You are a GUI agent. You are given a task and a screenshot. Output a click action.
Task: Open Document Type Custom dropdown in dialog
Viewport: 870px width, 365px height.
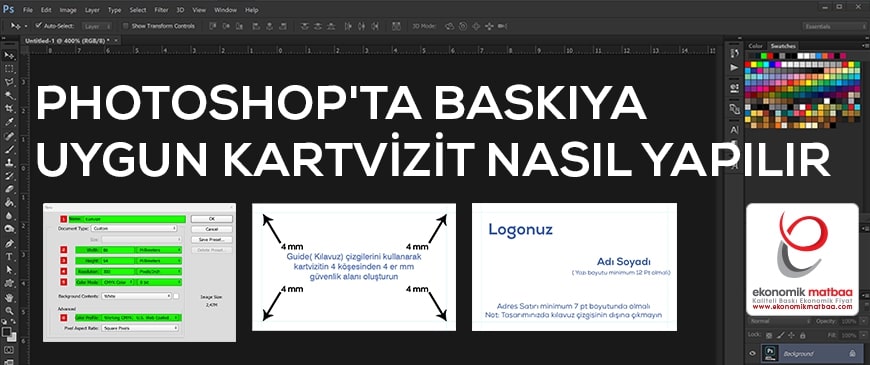click(x=134, y=228)
